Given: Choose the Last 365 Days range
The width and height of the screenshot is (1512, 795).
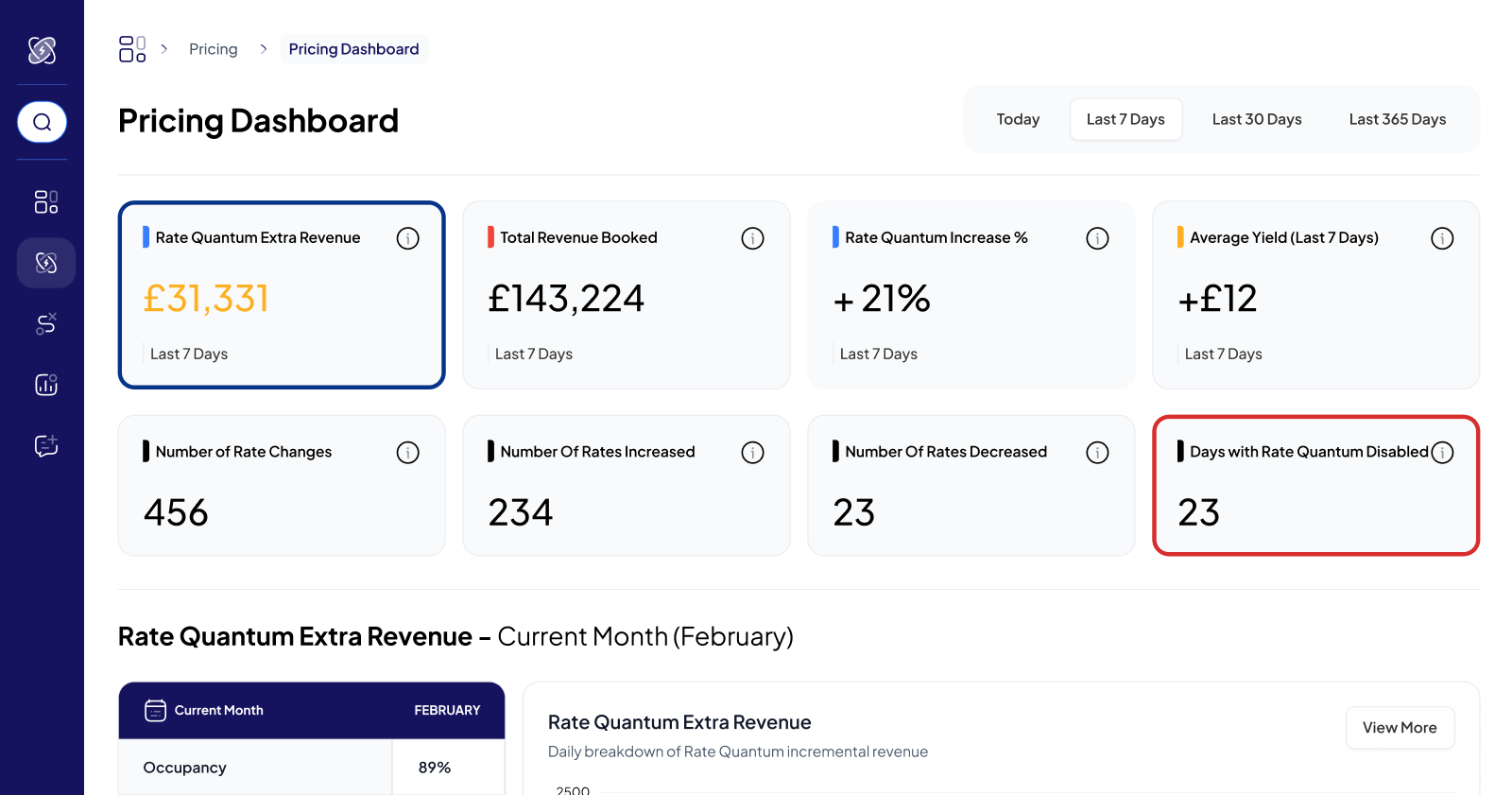Looking at the screenshot, I should coord(1397,119).
